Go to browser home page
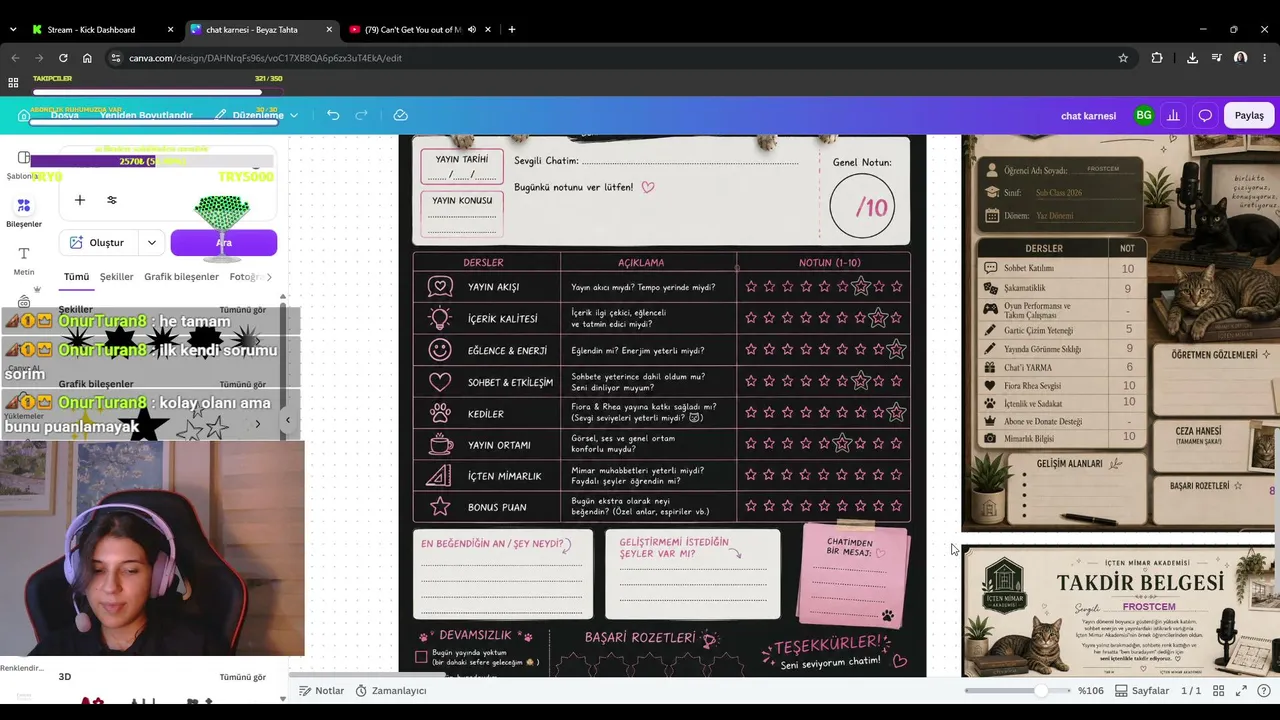This screenshot has width=1280, height=720. [87, 58]
